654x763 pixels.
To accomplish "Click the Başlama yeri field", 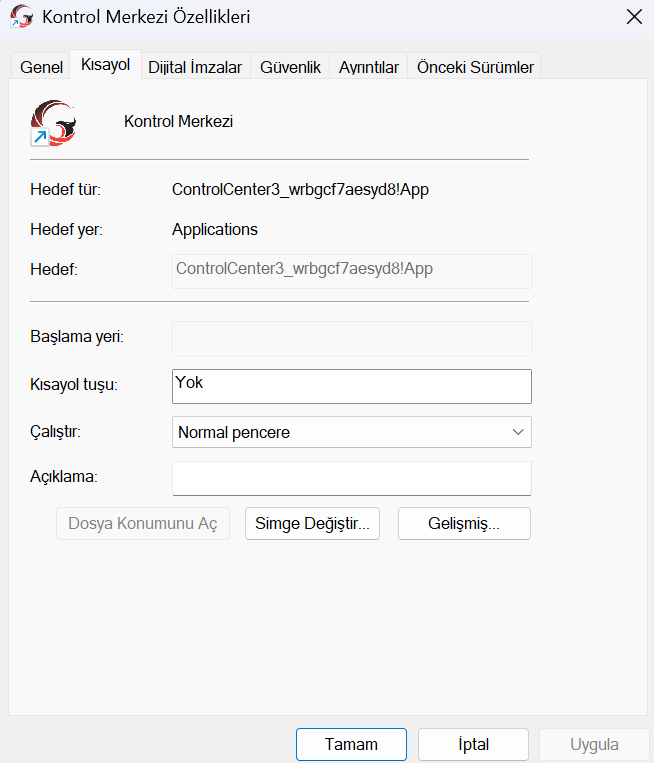I will tap(352, 338).
